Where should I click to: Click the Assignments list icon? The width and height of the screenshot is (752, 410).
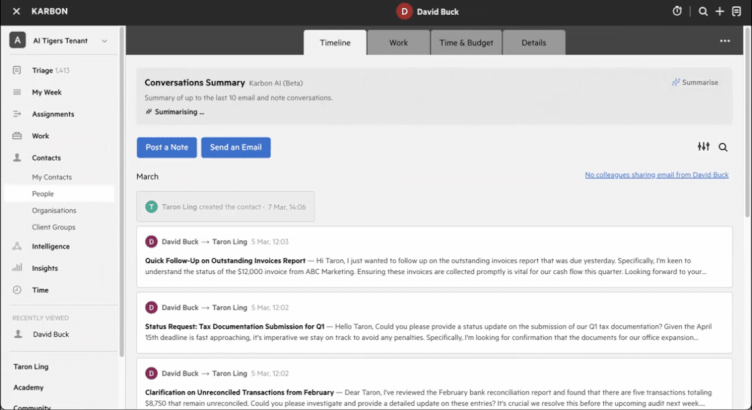click(x=17, y=114)
